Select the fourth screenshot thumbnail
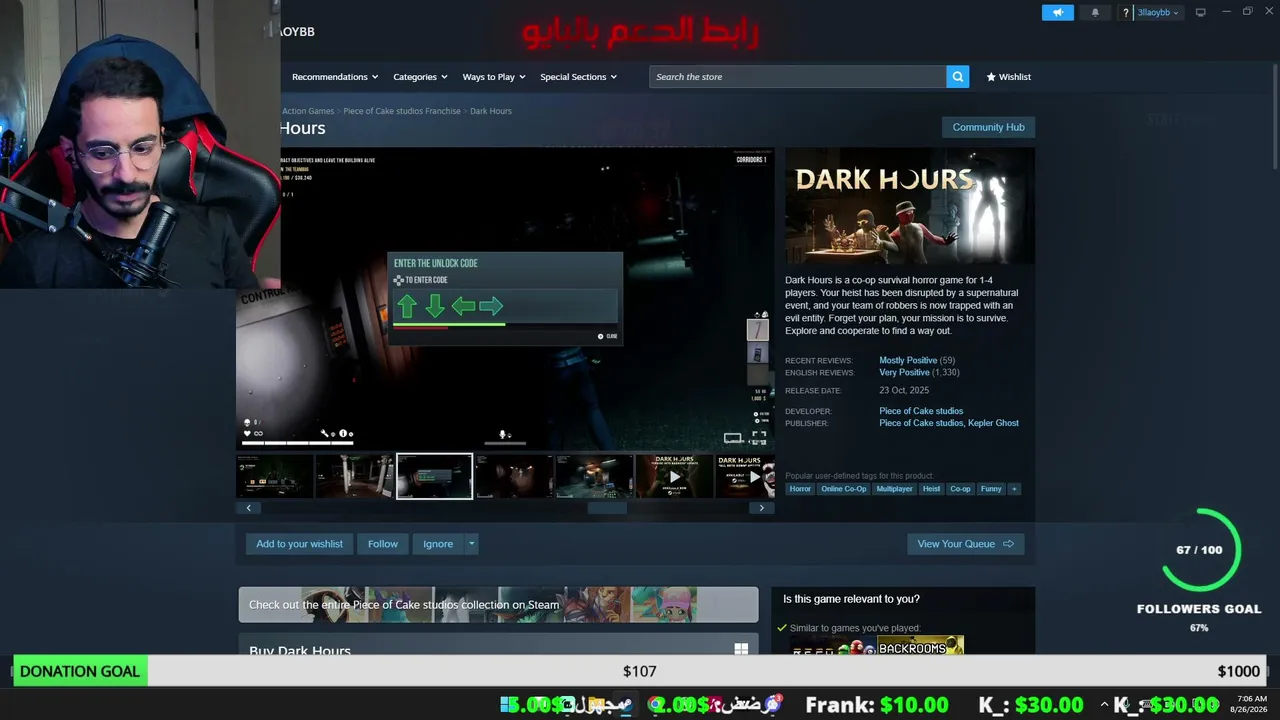The height and width of the screenshot is (720, 1280). (x=514, y=476)
